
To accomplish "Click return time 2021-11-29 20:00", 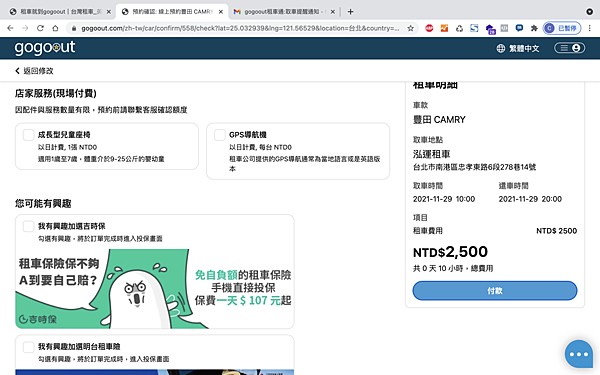I will 530,199.
